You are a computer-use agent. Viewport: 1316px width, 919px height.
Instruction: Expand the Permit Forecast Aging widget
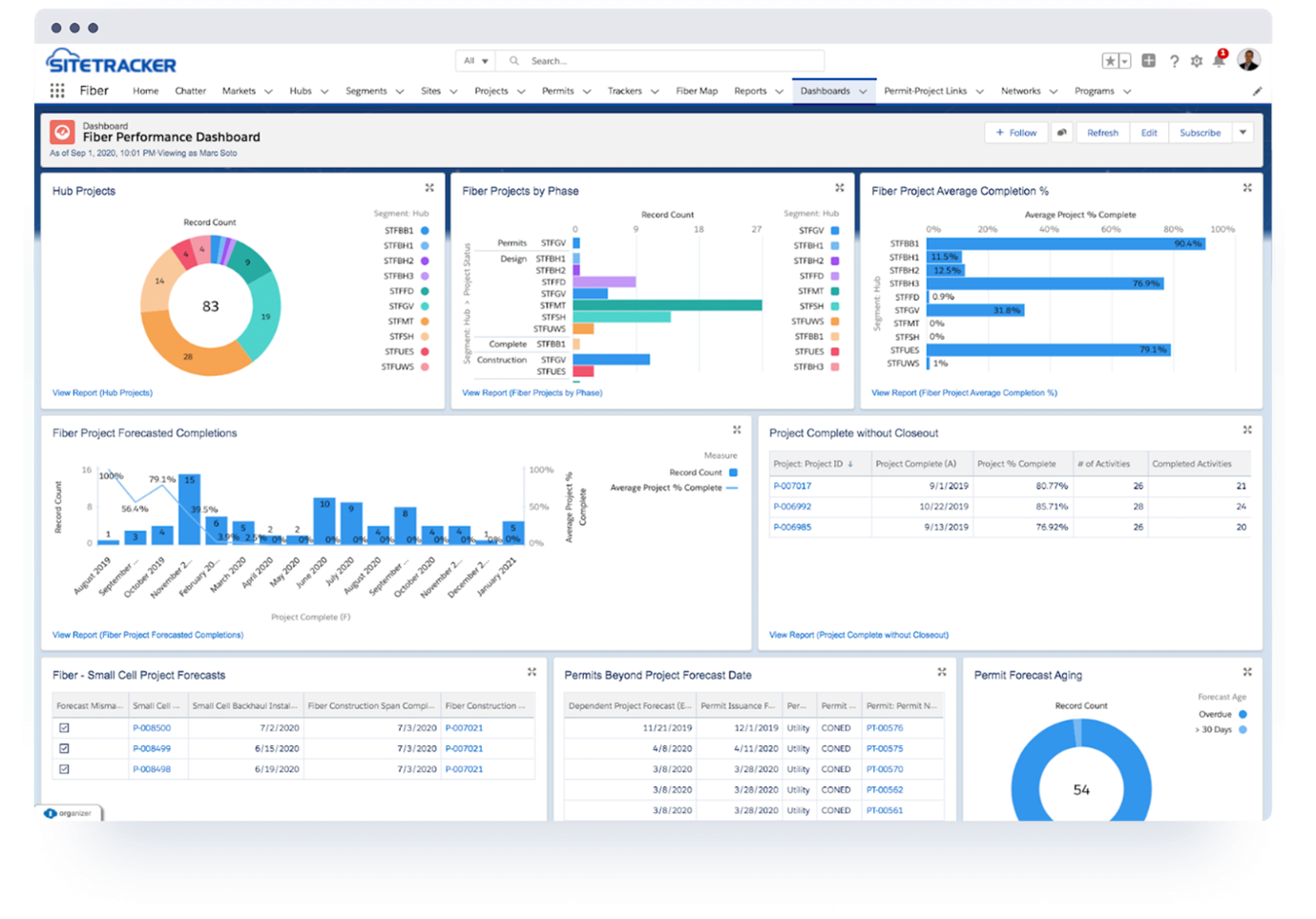[x=1247, y=673]
